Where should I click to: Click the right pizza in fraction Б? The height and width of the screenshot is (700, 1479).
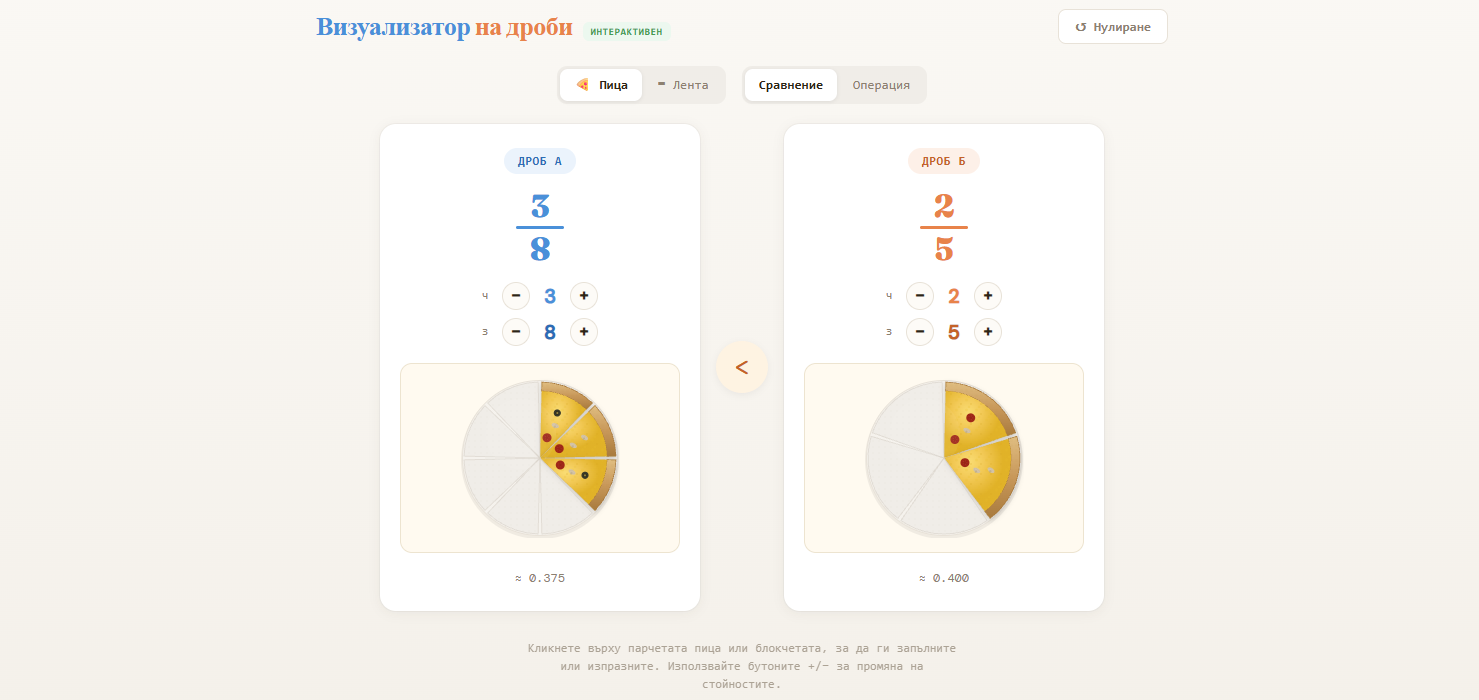click(944, 459)
